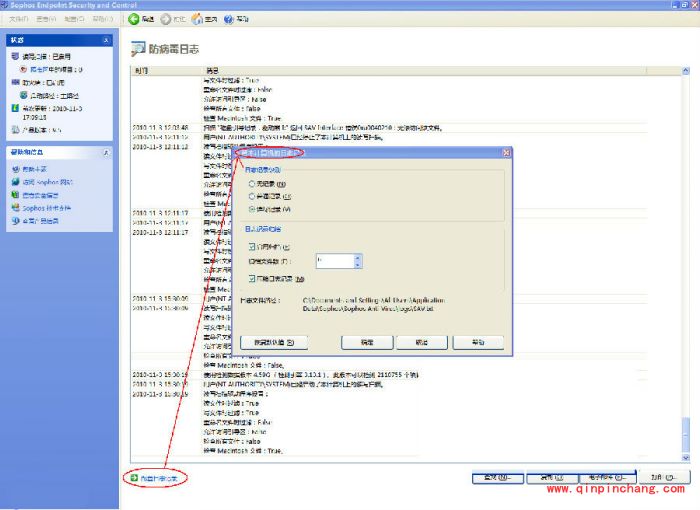Toggle the compress log checkbox in dialog
This screenshot has width=700, height=510.
coord(251,277)
